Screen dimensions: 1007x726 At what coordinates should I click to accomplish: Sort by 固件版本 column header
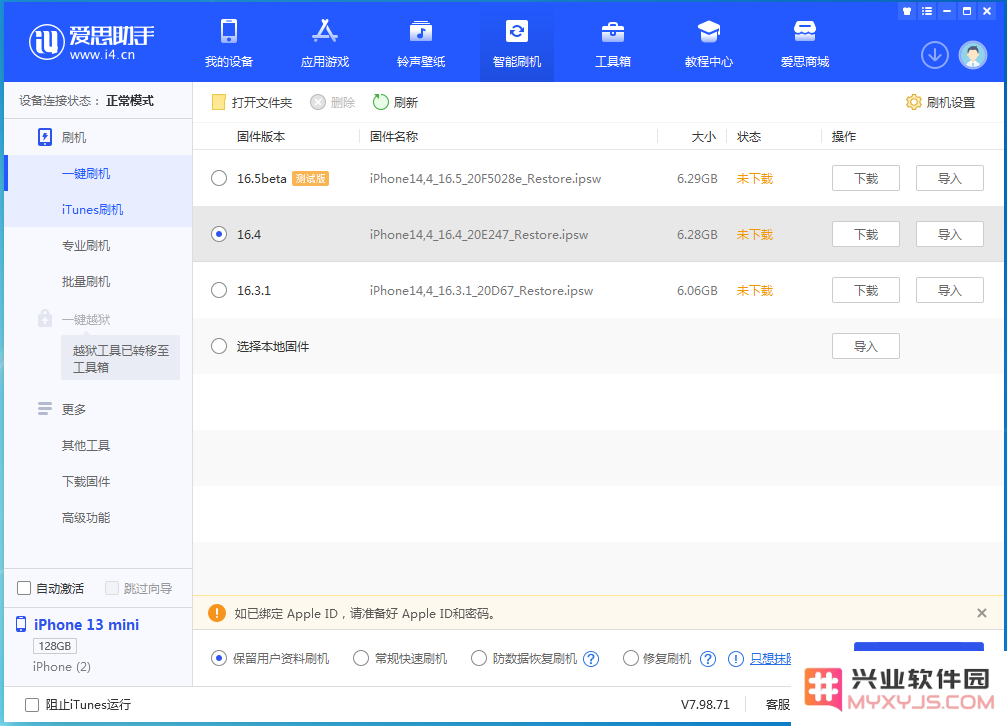tap(261, 136)
